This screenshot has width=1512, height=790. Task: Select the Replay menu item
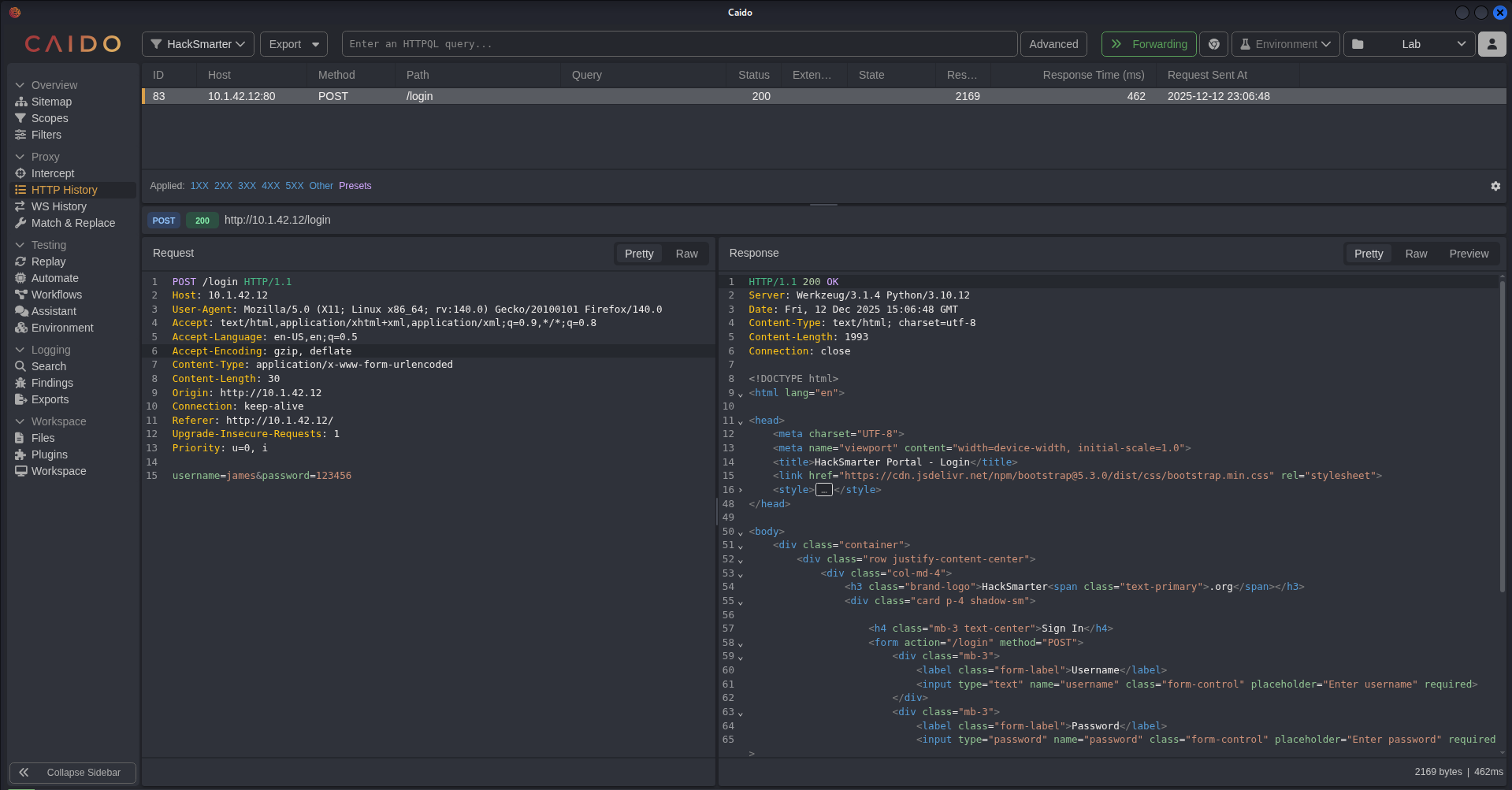[48, 261]
